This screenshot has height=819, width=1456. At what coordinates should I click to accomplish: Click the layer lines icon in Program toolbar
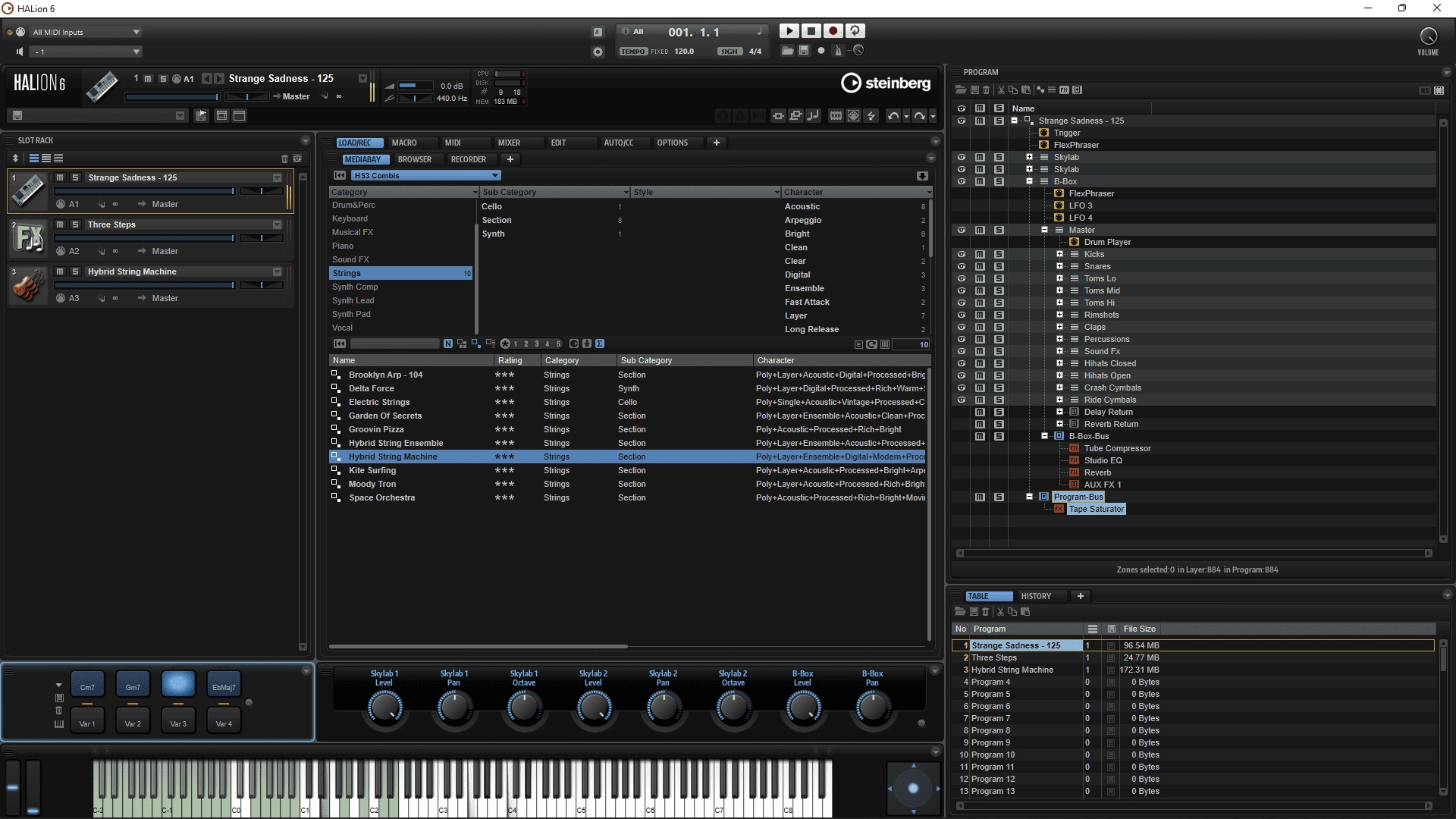(x=1052, y=90)
